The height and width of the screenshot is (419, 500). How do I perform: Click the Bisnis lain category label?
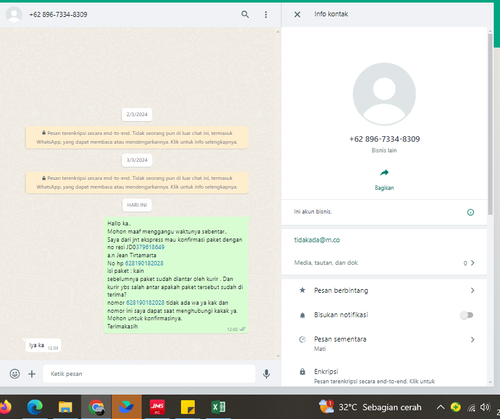pos(384,150)
